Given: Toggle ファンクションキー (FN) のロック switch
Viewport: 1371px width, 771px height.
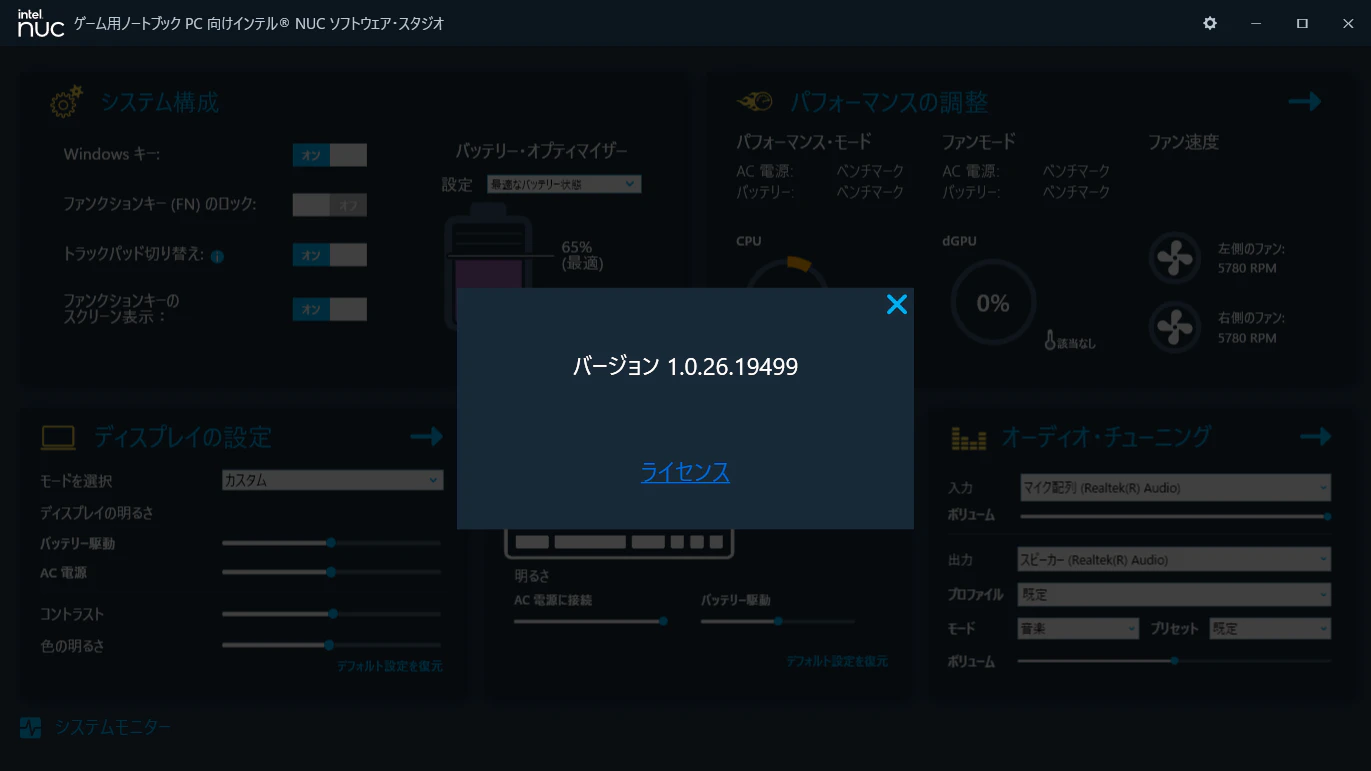Looking at the screenshot, I should 330,205.
